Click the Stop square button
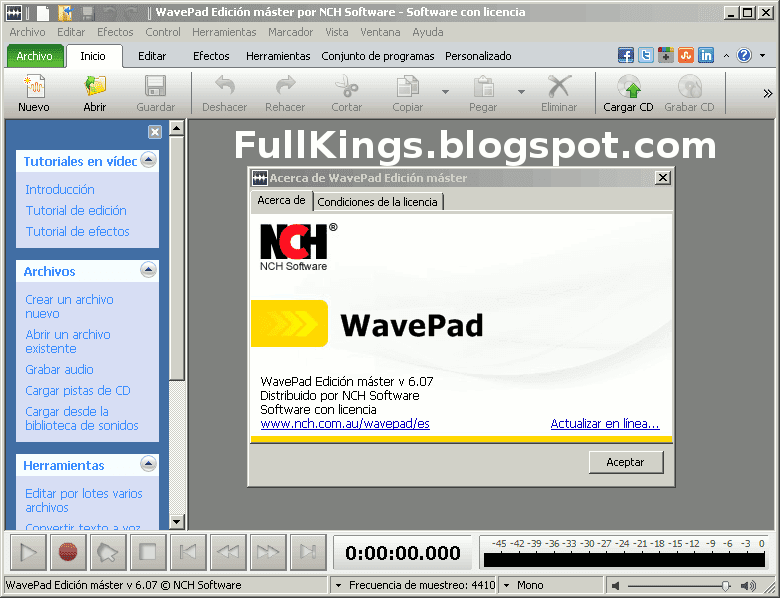This screenshot has height=598, width=780. coord(148,552)
